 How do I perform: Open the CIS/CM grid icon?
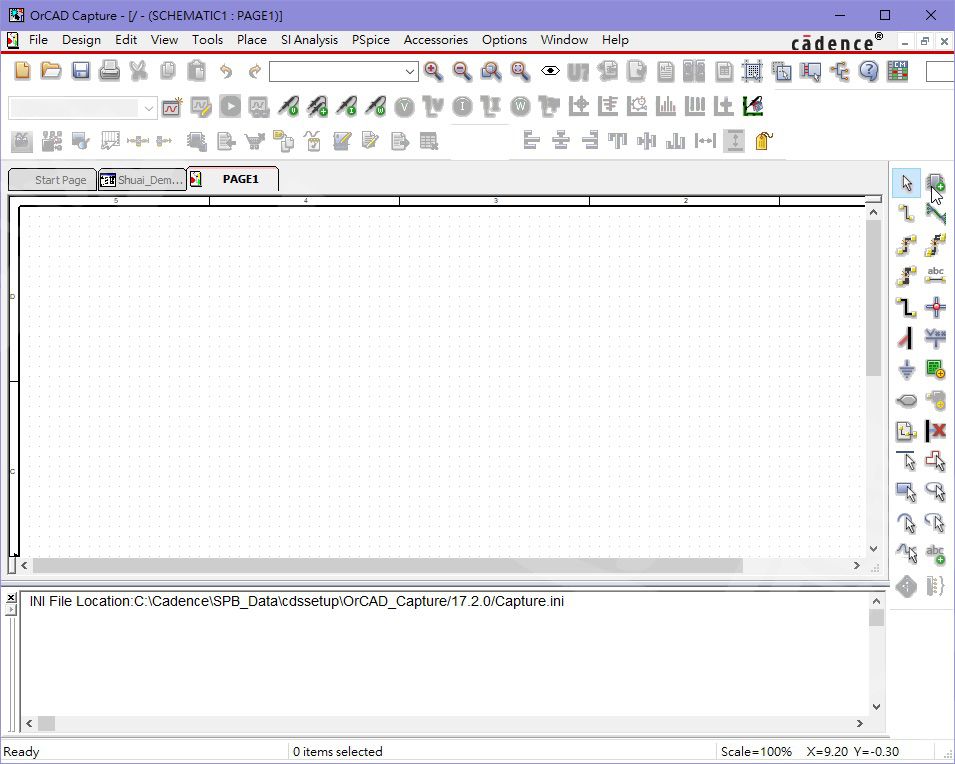coord(898,71)
